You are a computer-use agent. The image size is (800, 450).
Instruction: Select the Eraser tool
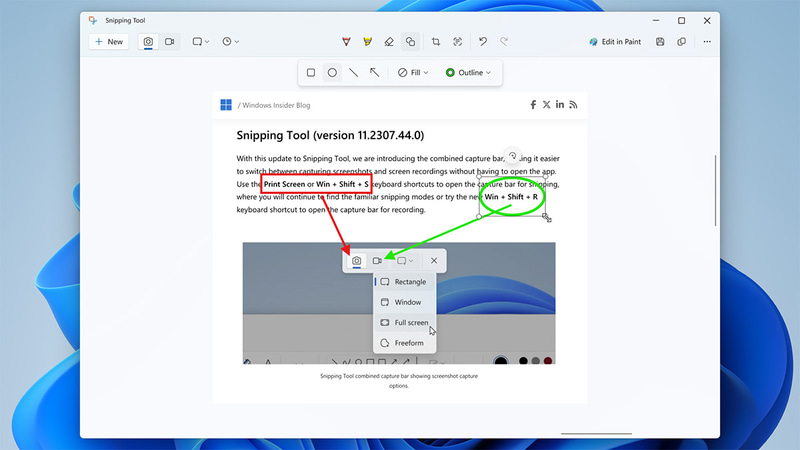(389, 42)
